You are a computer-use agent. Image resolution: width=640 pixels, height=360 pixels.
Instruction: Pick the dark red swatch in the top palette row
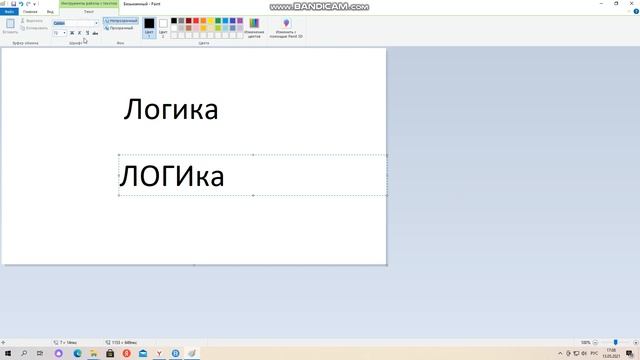point(189,20)
